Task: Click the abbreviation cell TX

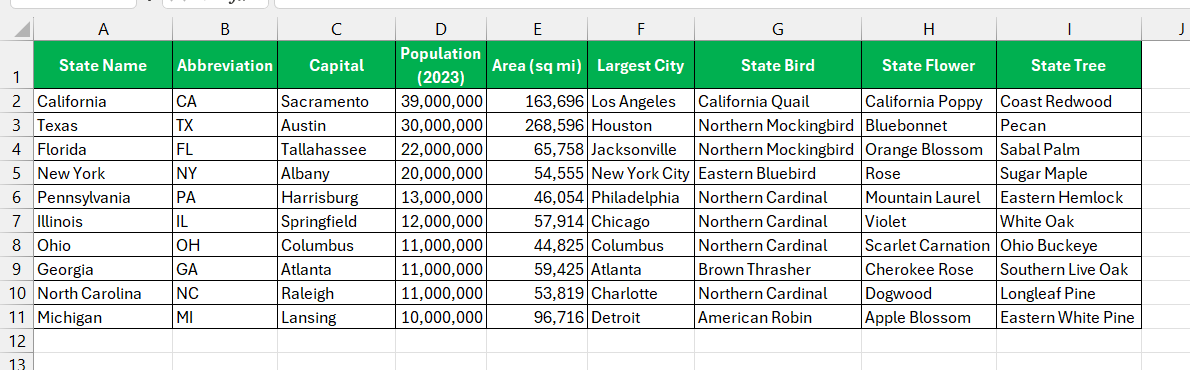Action: (225, 125)
